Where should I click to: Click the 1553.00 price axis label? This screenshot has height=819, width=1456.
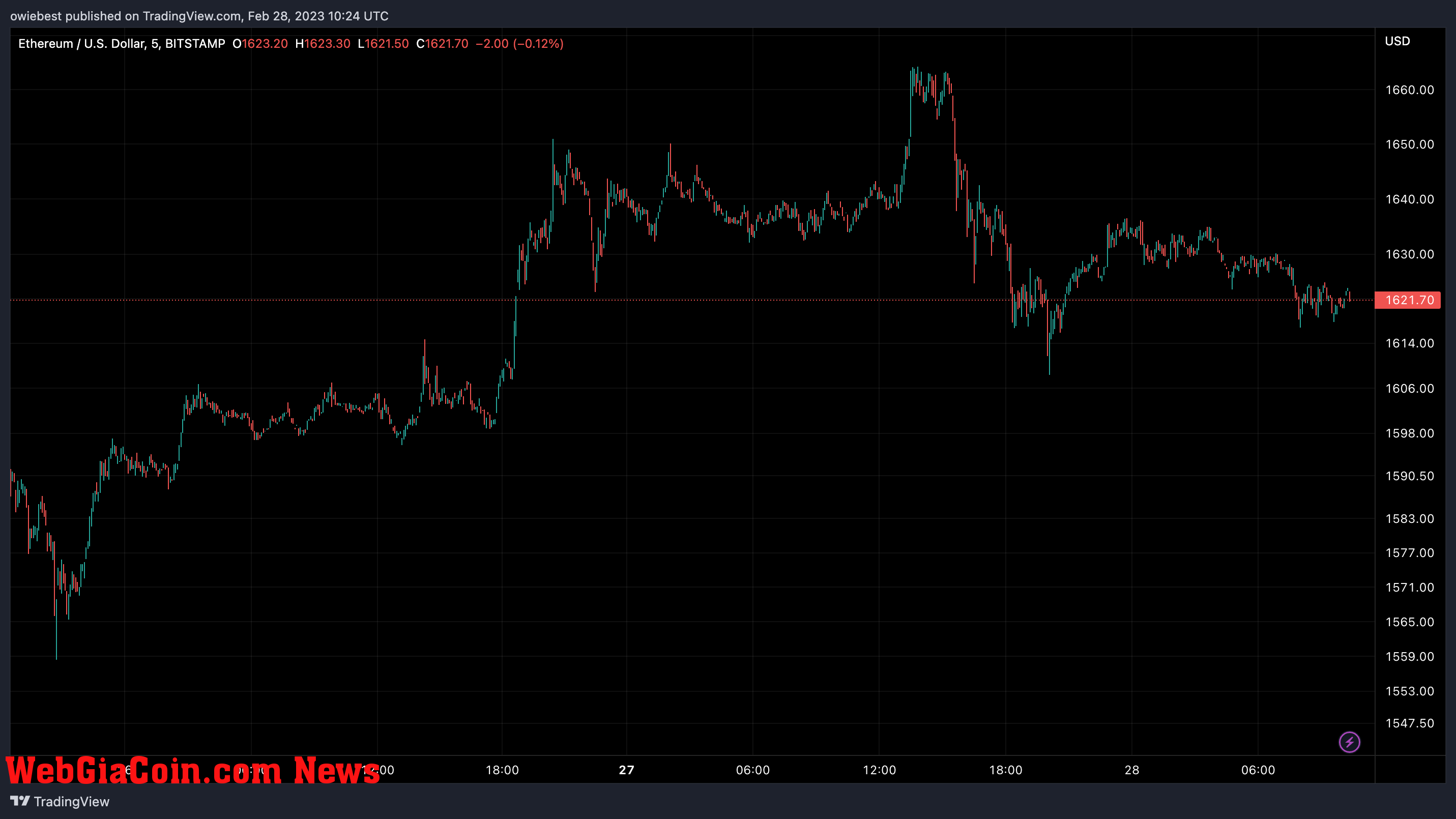pyautogui.click(x=1410, y=691)
